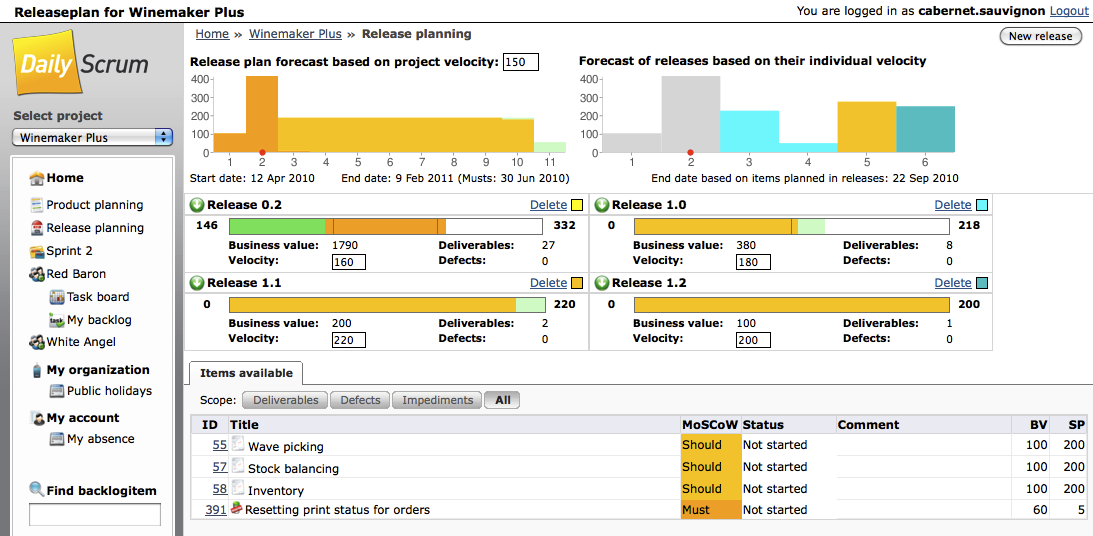The width and height of the screenshot is (1093, 536).
Task: Collapse Release 1.1 with green arrow
Action: tap(196, 283)
